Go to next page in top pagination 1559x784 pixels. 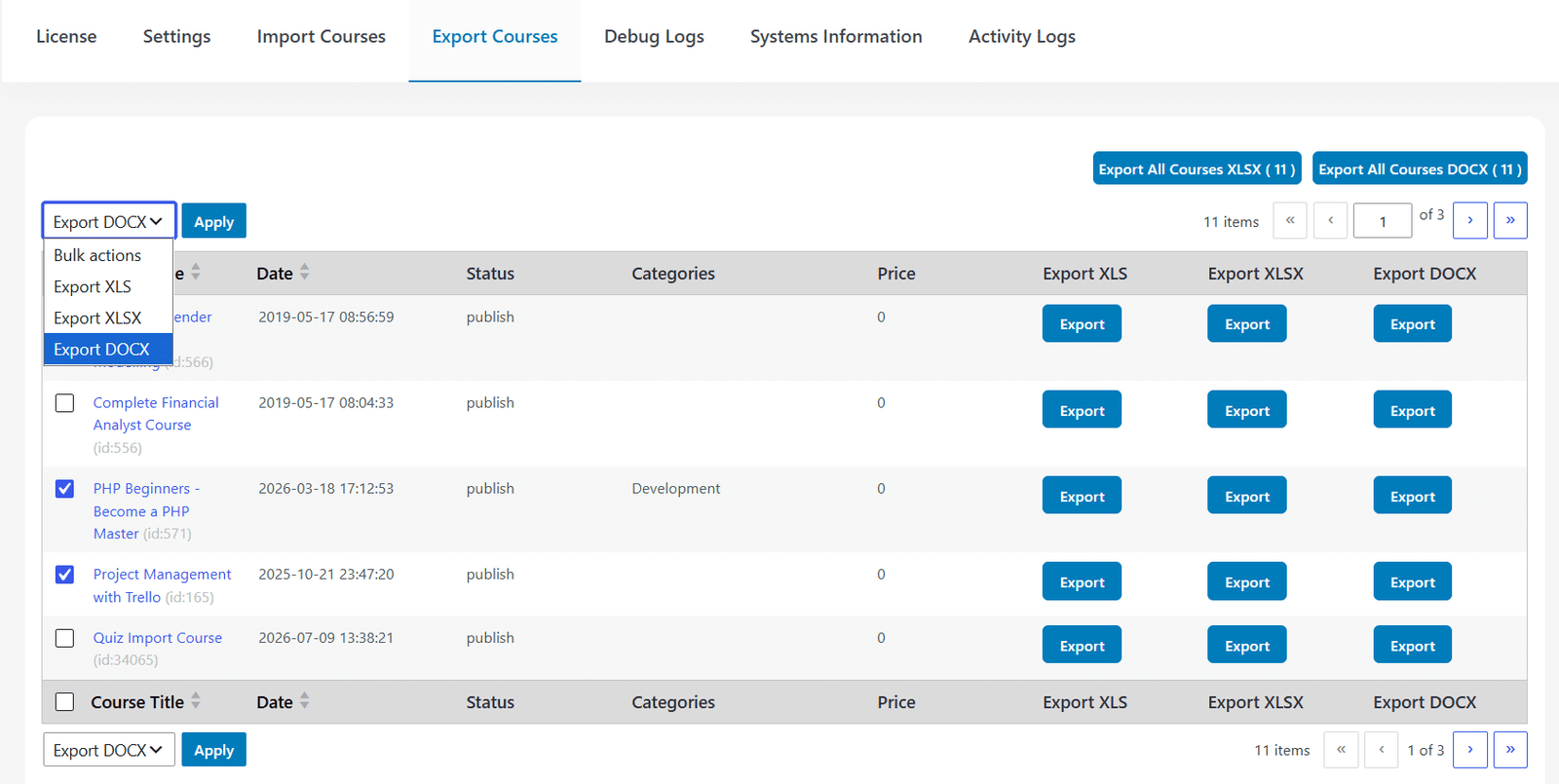tap(1469, 220)
